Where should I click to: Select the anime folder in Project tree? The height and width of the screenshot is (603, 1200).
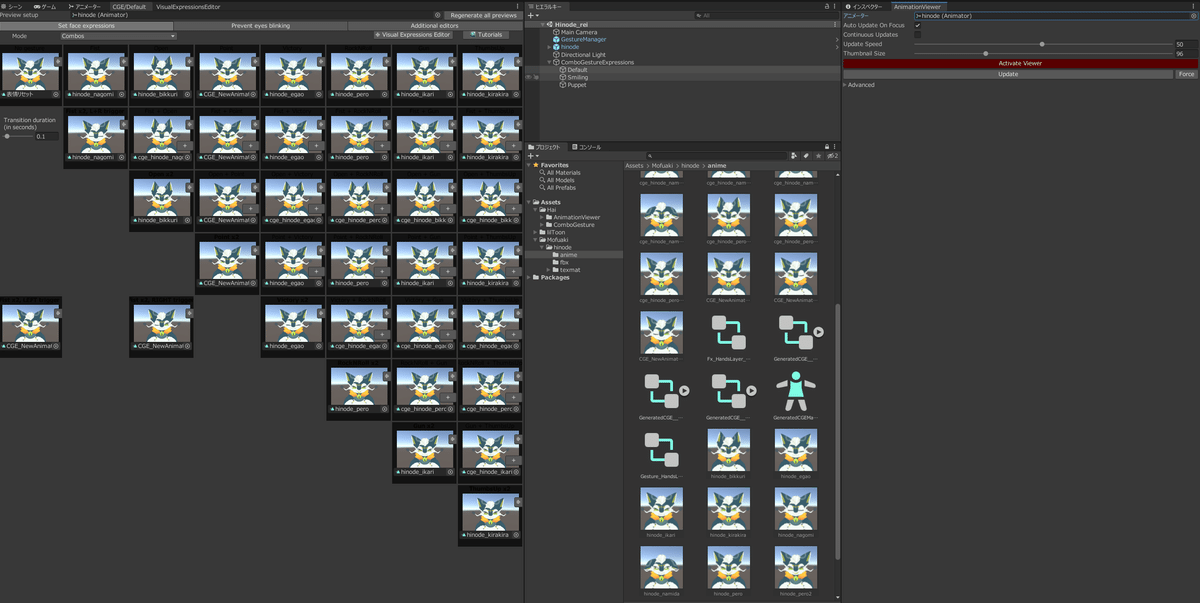[x=570, y=254]
